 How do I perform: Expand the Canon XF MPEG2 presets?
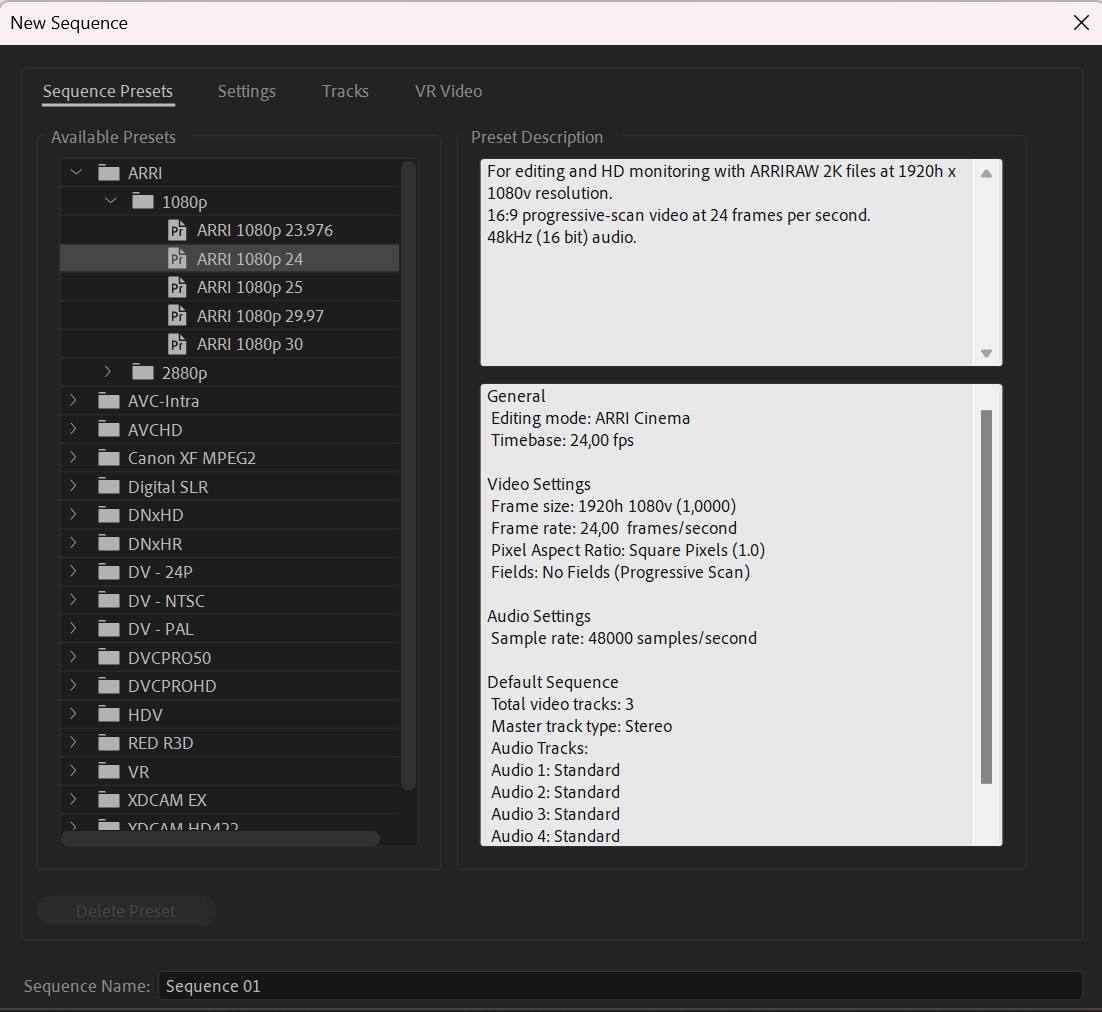73,458
